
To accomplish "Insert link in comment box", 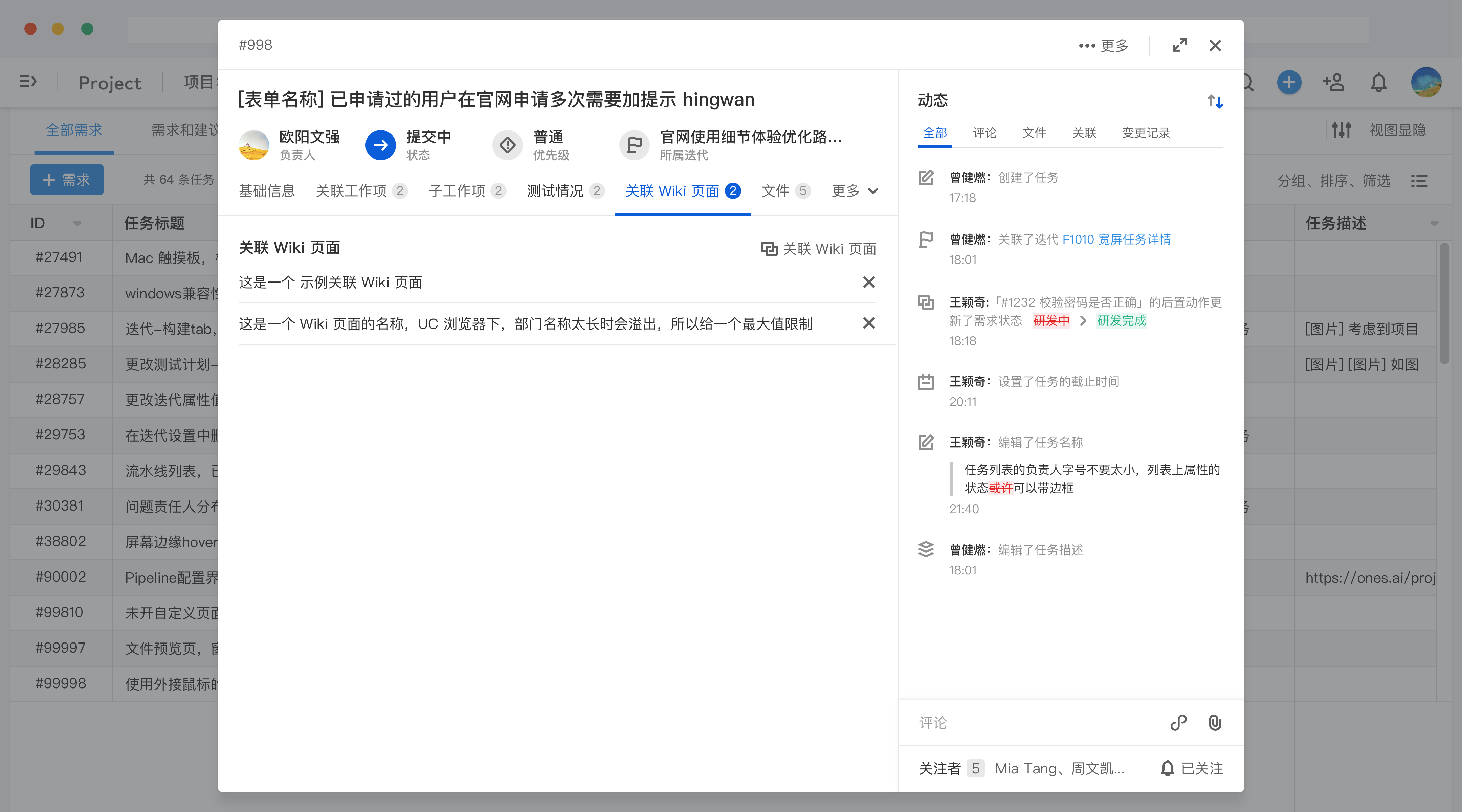I will [1179, 722].
